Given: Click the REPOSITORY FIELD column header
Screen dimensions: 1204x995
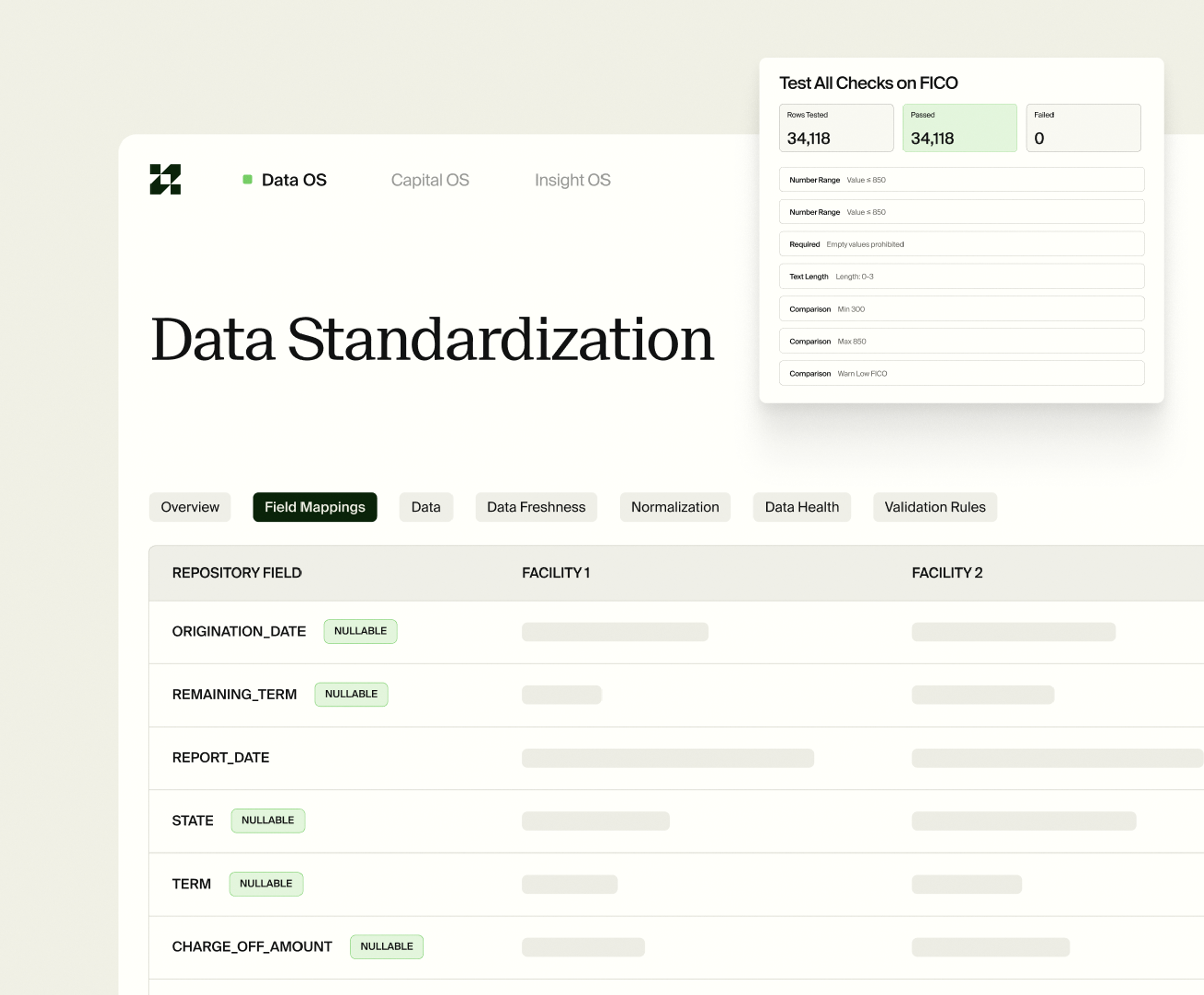Looking at the screenshot, I should (237, 573).
